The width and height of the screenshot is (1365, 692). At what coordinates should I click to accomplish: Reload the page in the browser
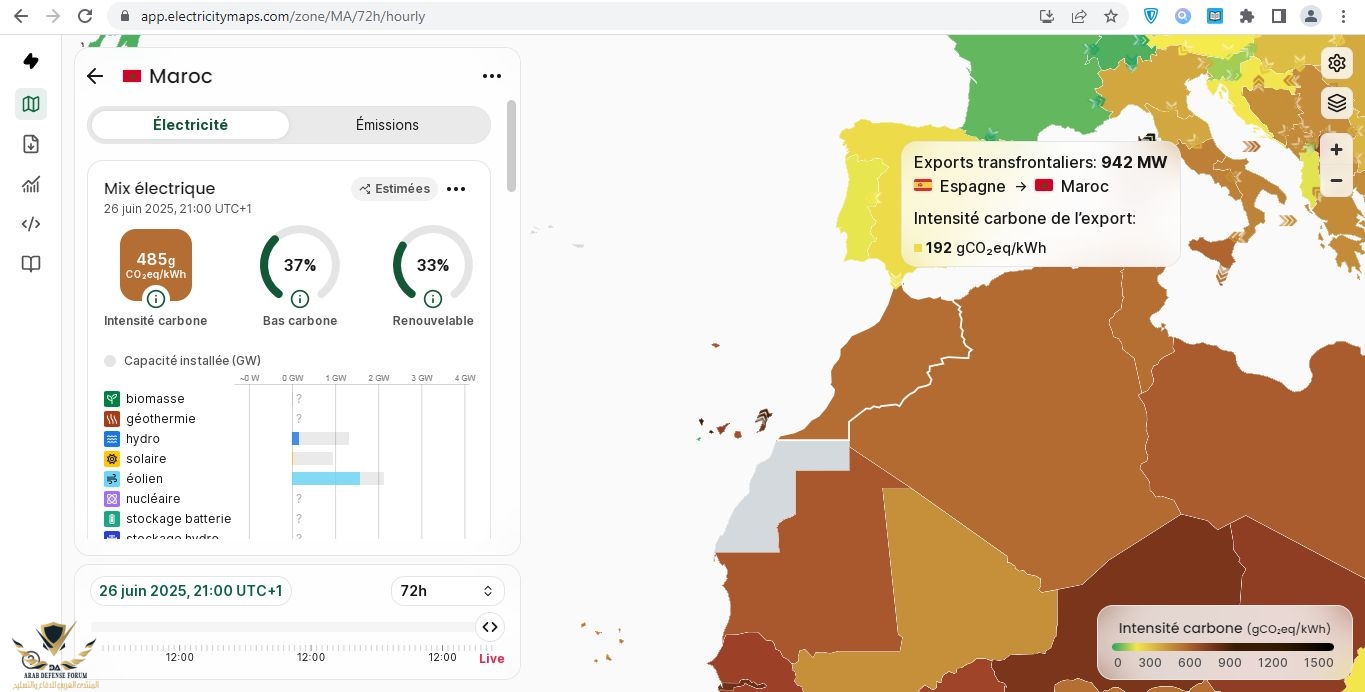(x=85, y=16)
